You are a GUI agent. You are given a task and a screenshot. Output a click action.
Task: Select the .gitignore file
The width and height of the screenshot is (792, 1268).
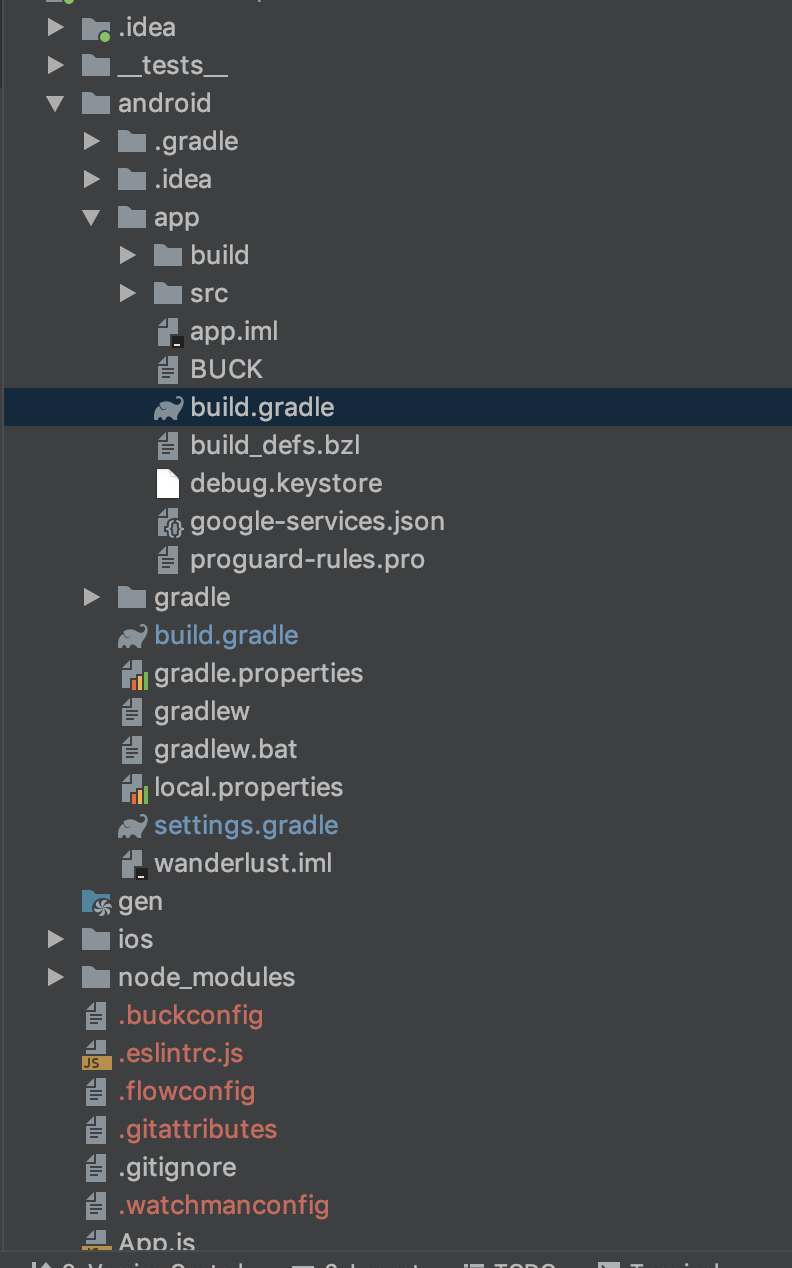coord(177,1168)
